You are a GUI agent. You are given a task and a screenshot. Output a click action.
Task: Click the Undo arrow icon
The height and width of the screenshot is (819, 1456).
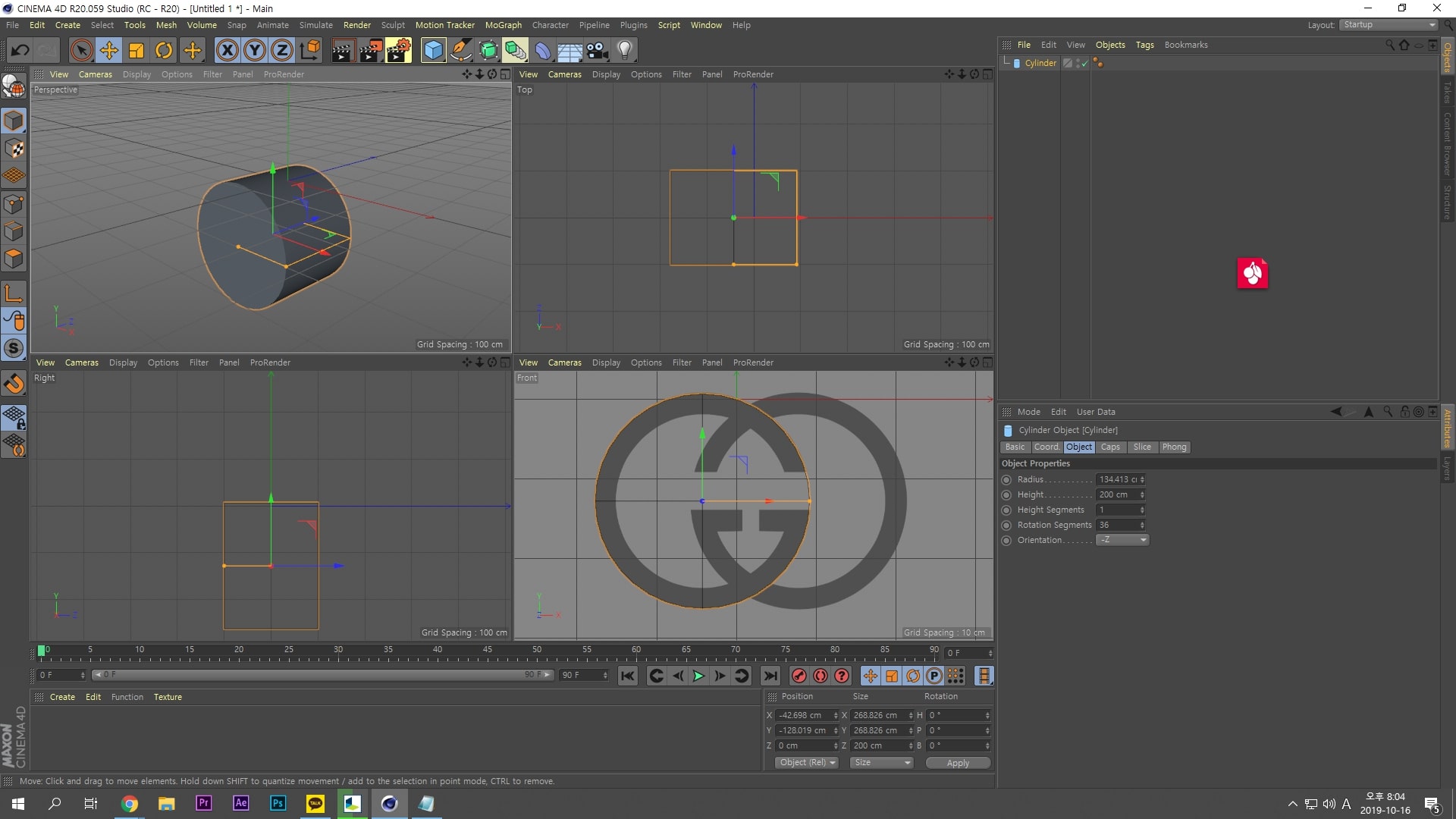click(20, 51)
